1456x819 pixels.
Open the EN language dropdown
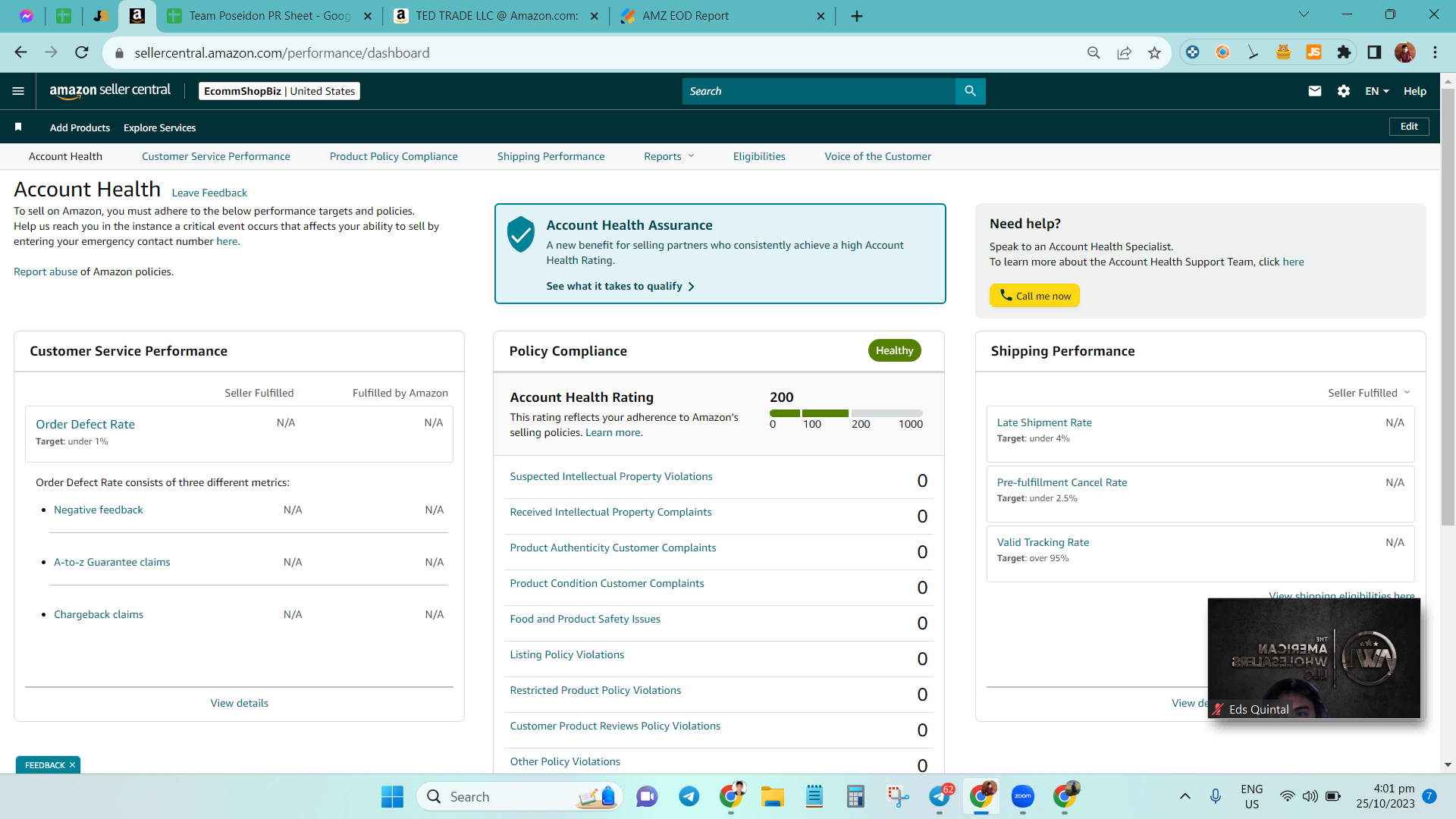pos(1377,91)
